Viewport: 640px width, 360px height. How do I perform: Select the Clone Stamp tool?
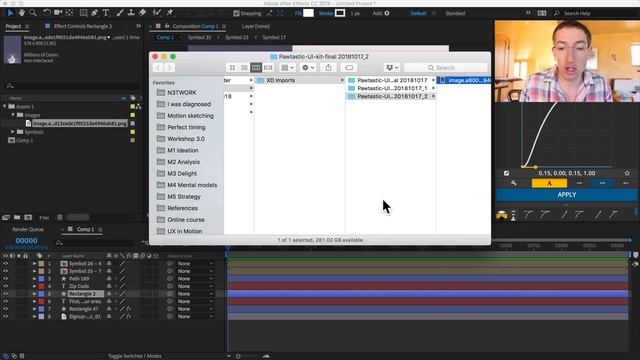131,13
